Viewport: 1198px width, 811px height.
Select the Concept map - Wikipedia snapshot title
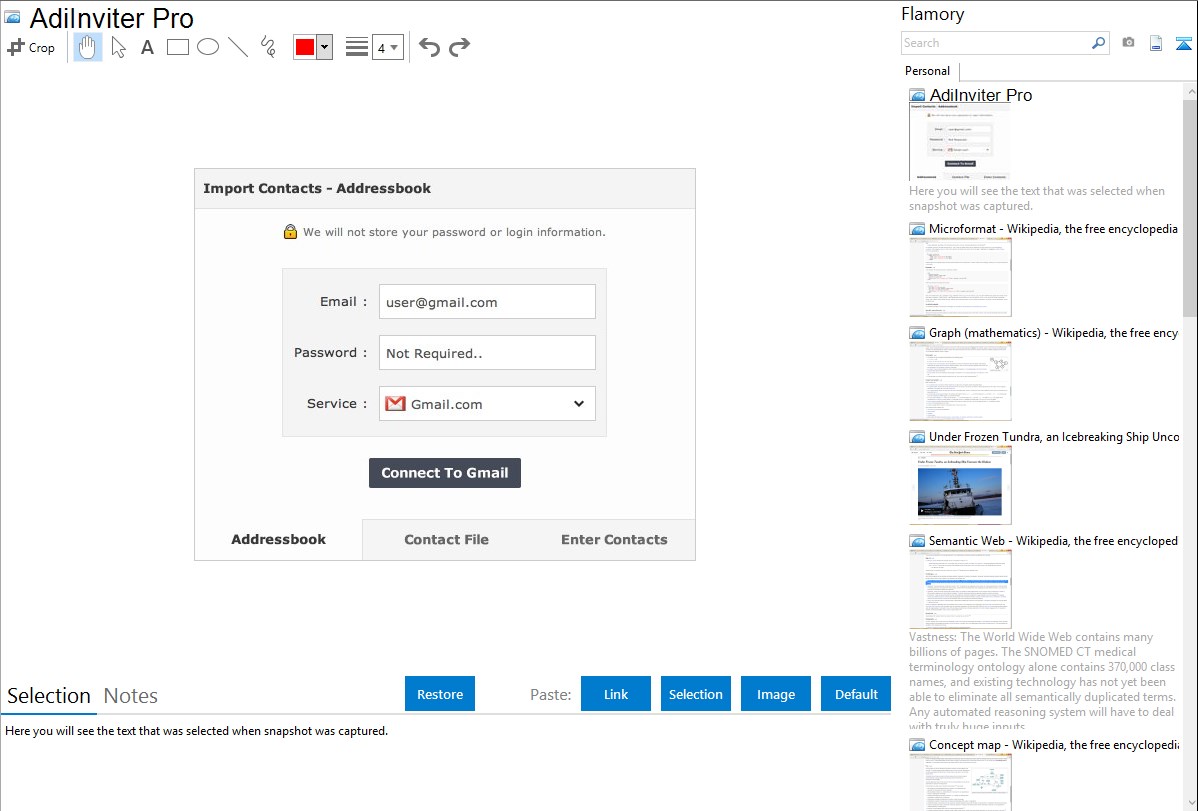point(1054,744)
